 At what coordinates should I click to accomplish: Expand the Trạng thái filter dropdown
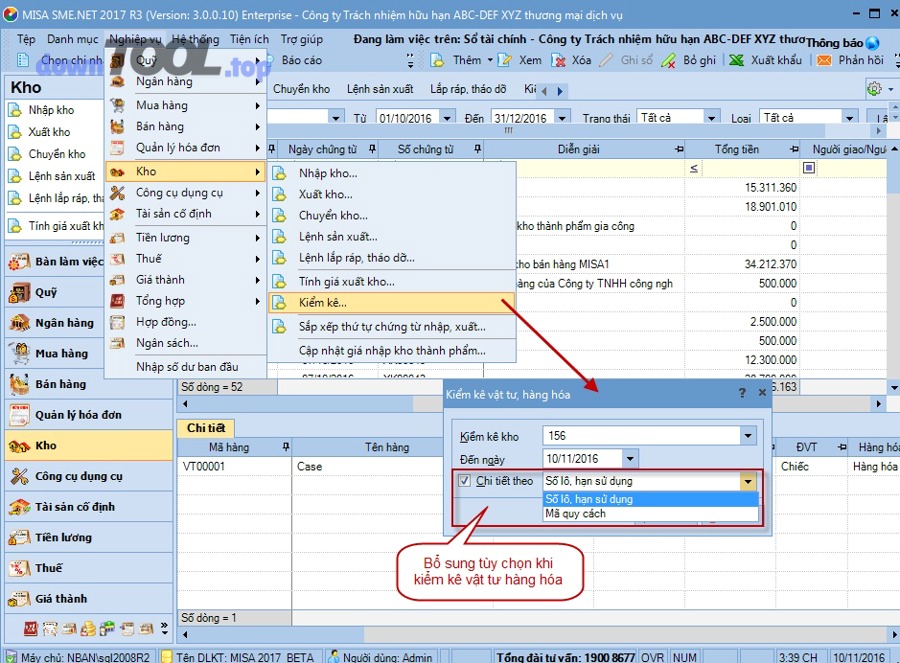[x=708, y=118]
